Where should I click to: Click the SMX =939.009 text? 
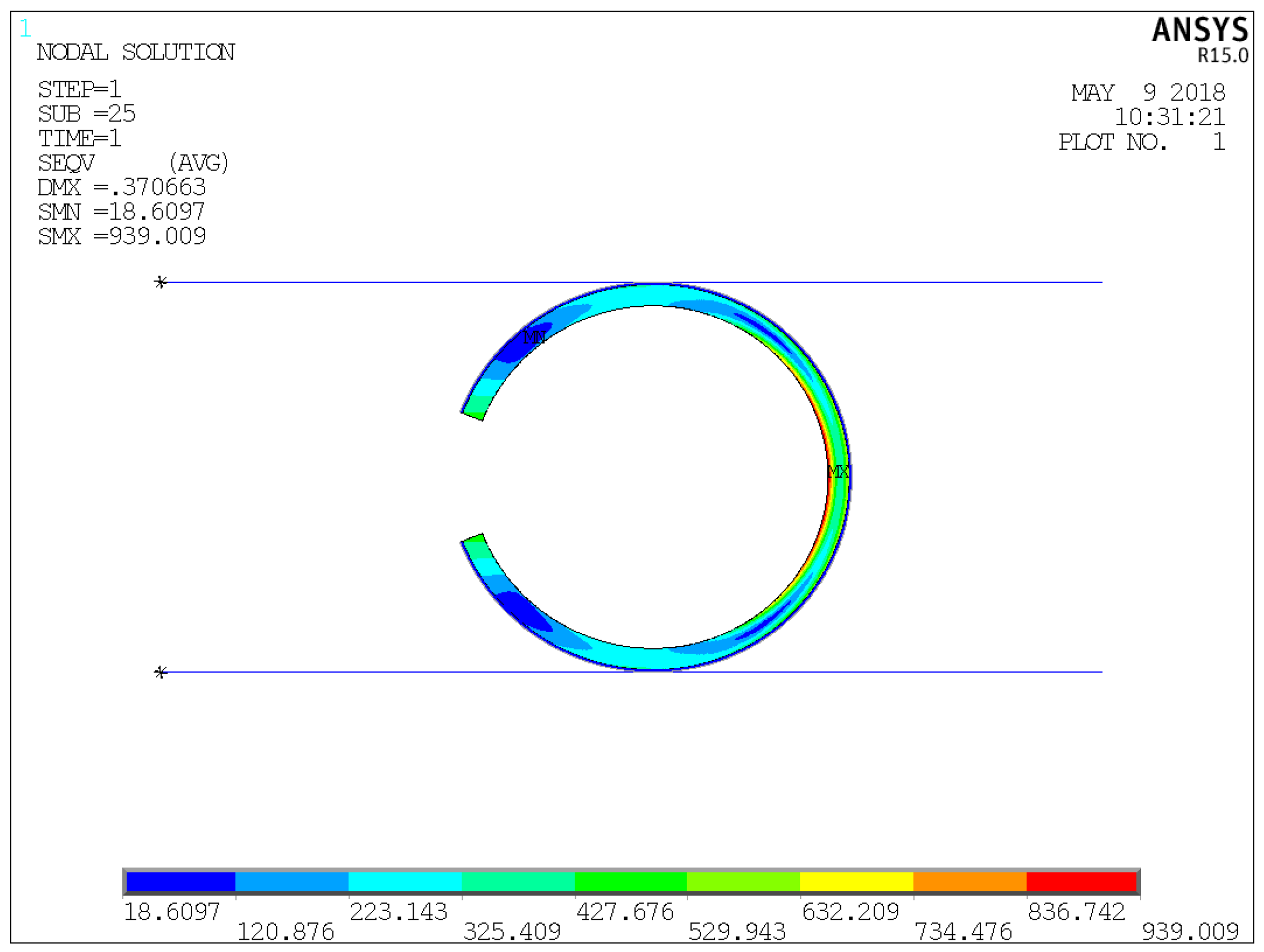point(122,237)
